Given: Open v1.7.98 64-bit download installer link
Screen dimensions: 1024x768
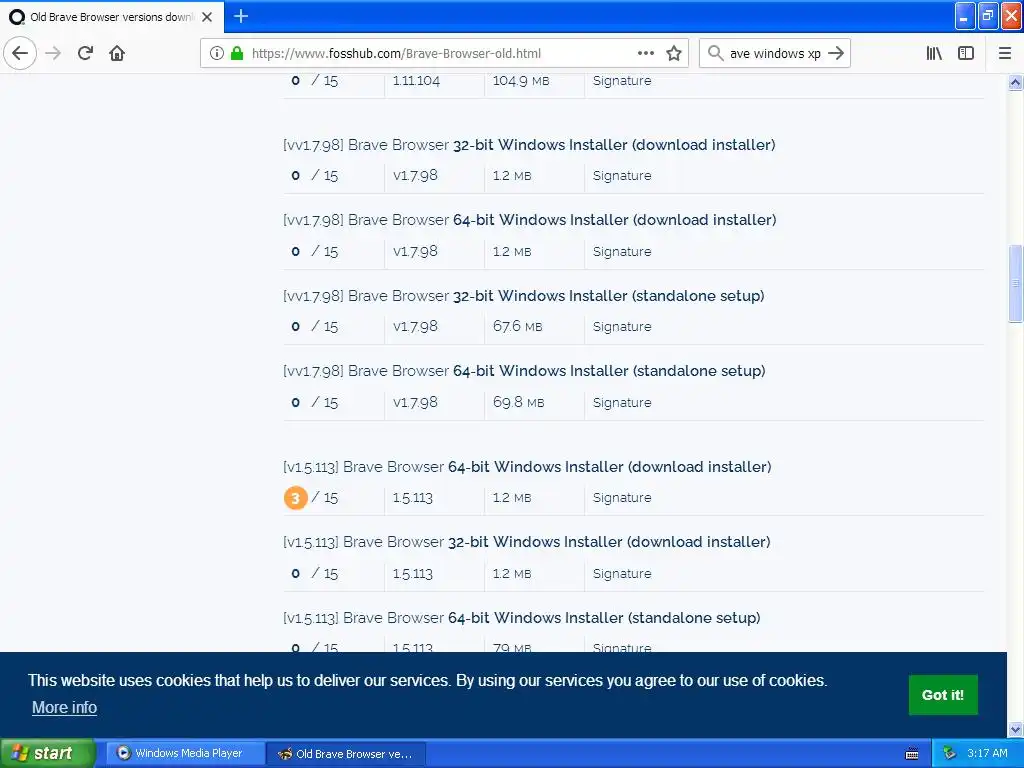Looking at the screenshot, I should coord(530,220).
